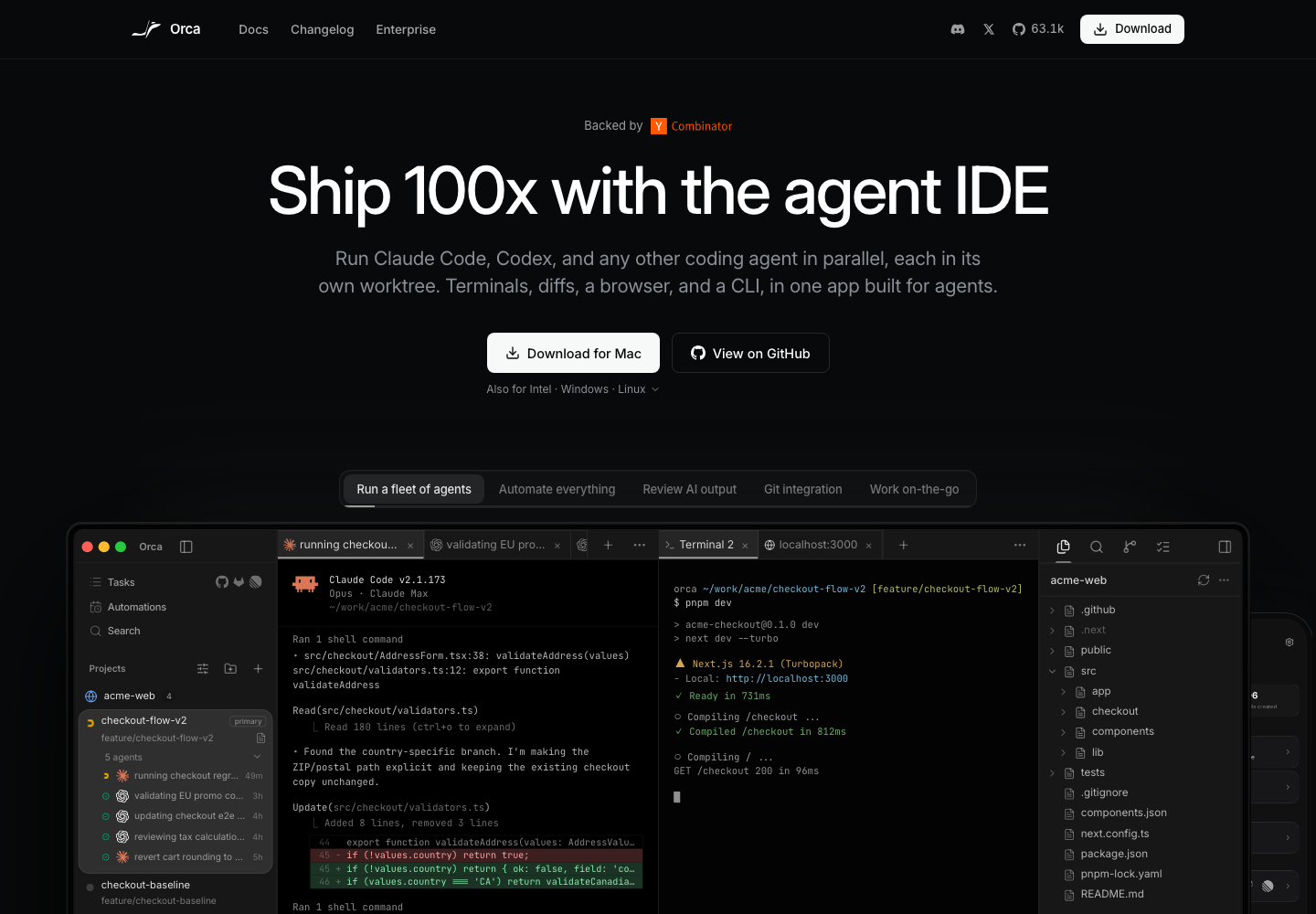Click View on GitHub button
The image size is (1316, 914).
point(750,353)
